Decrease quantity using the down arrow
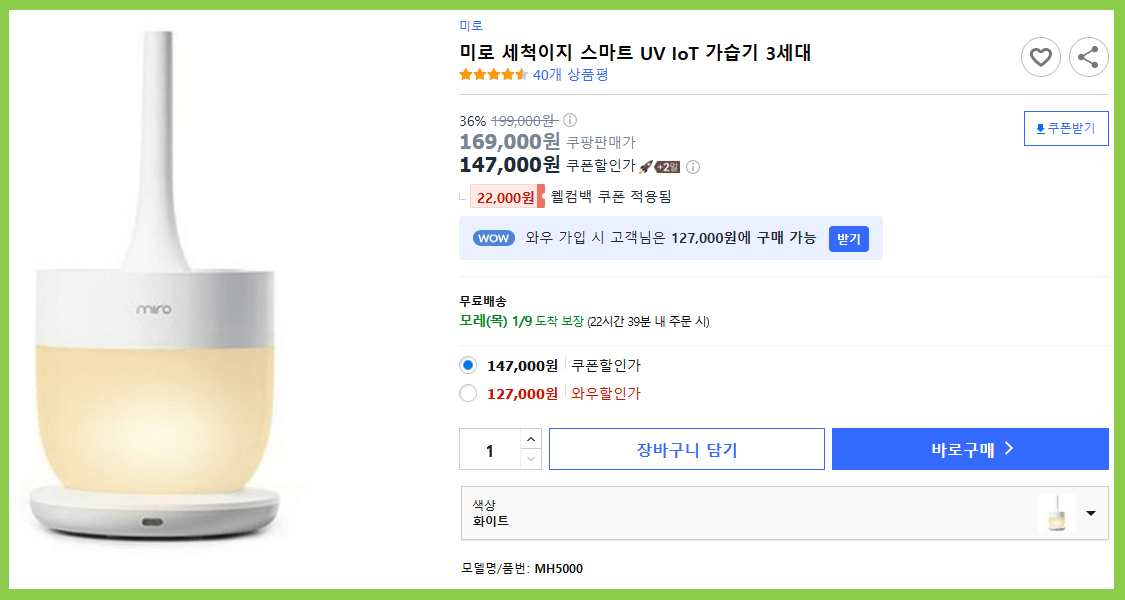The image size is (1125, 600). tap(531, 458)
